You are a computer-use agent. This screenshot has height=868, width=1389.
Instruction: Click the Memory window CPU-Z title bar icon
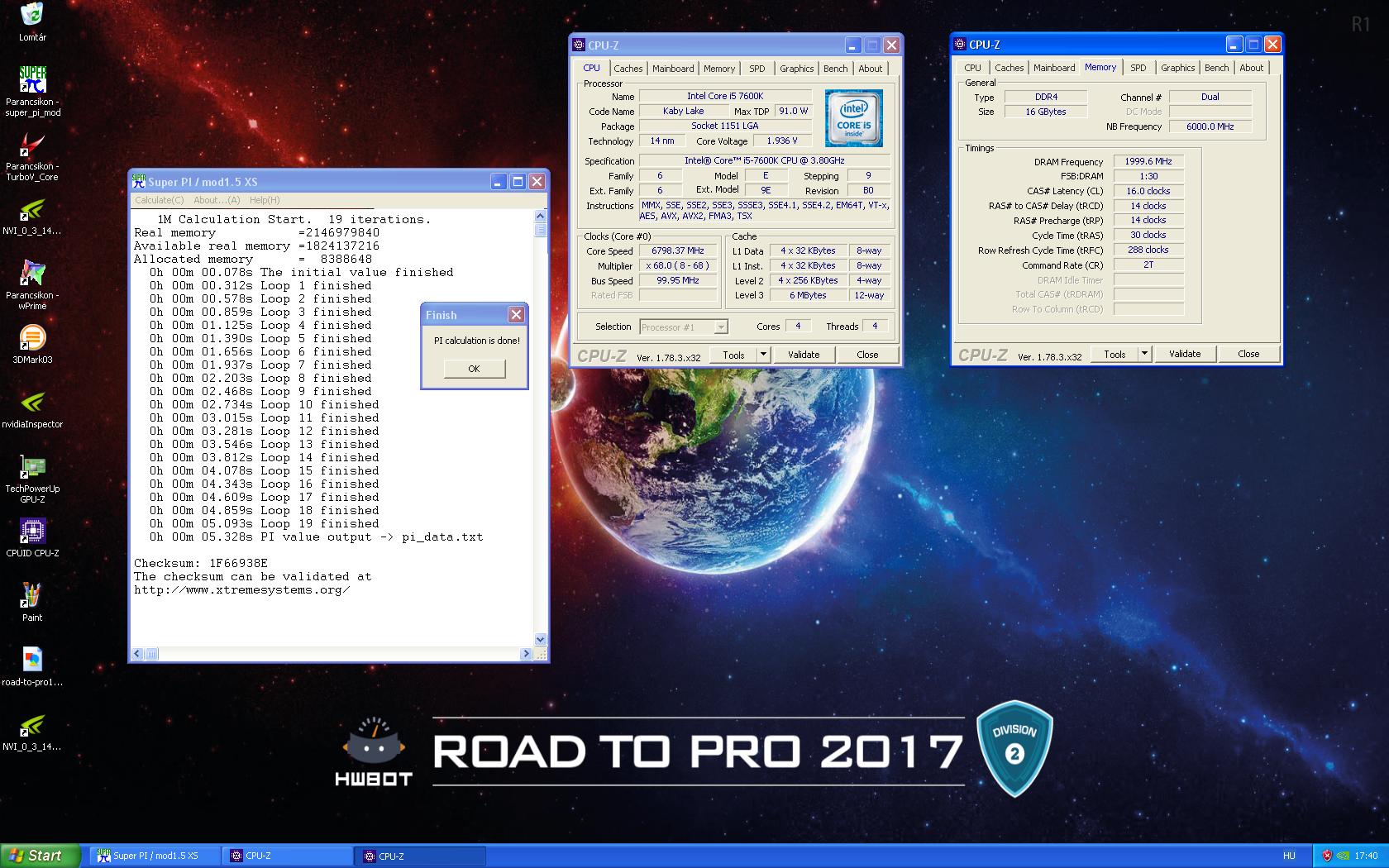[x=961, y=45]
